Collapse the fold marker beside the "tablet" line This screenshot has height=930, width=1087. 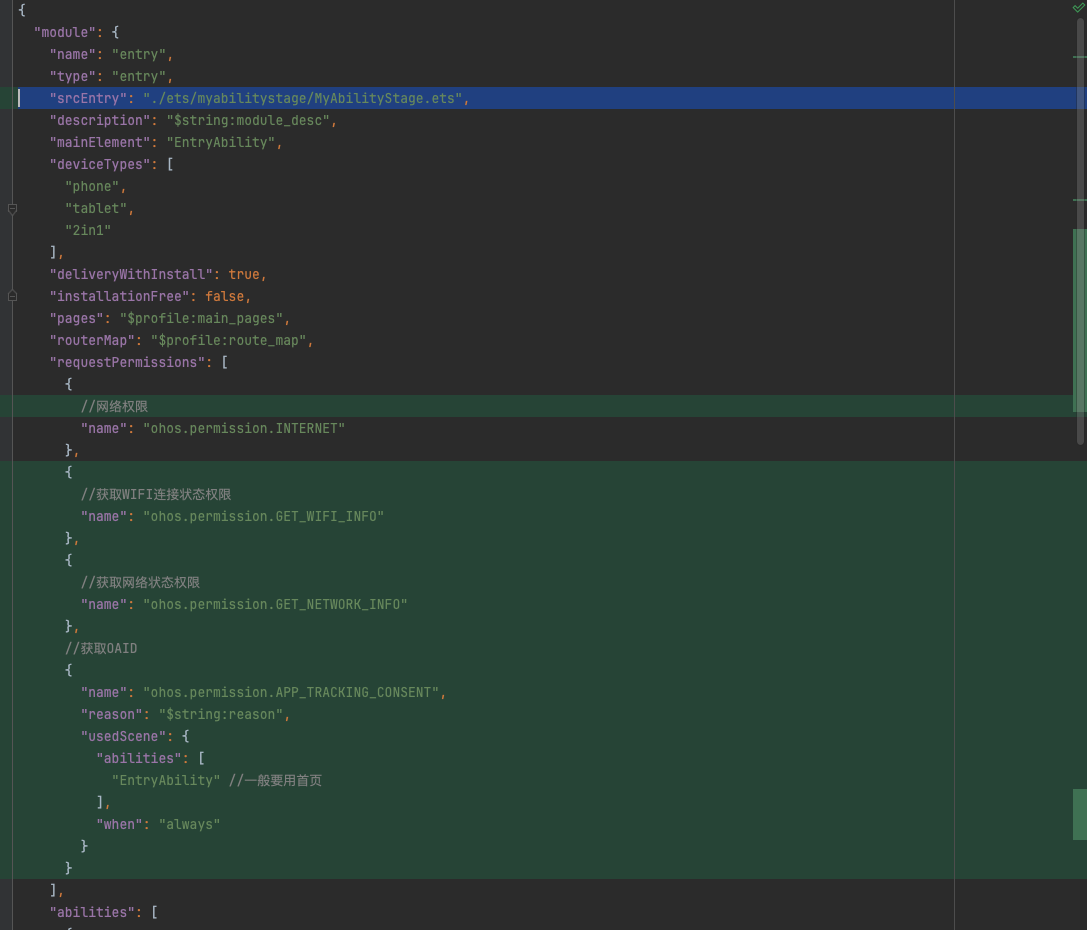tap(12, 208)
